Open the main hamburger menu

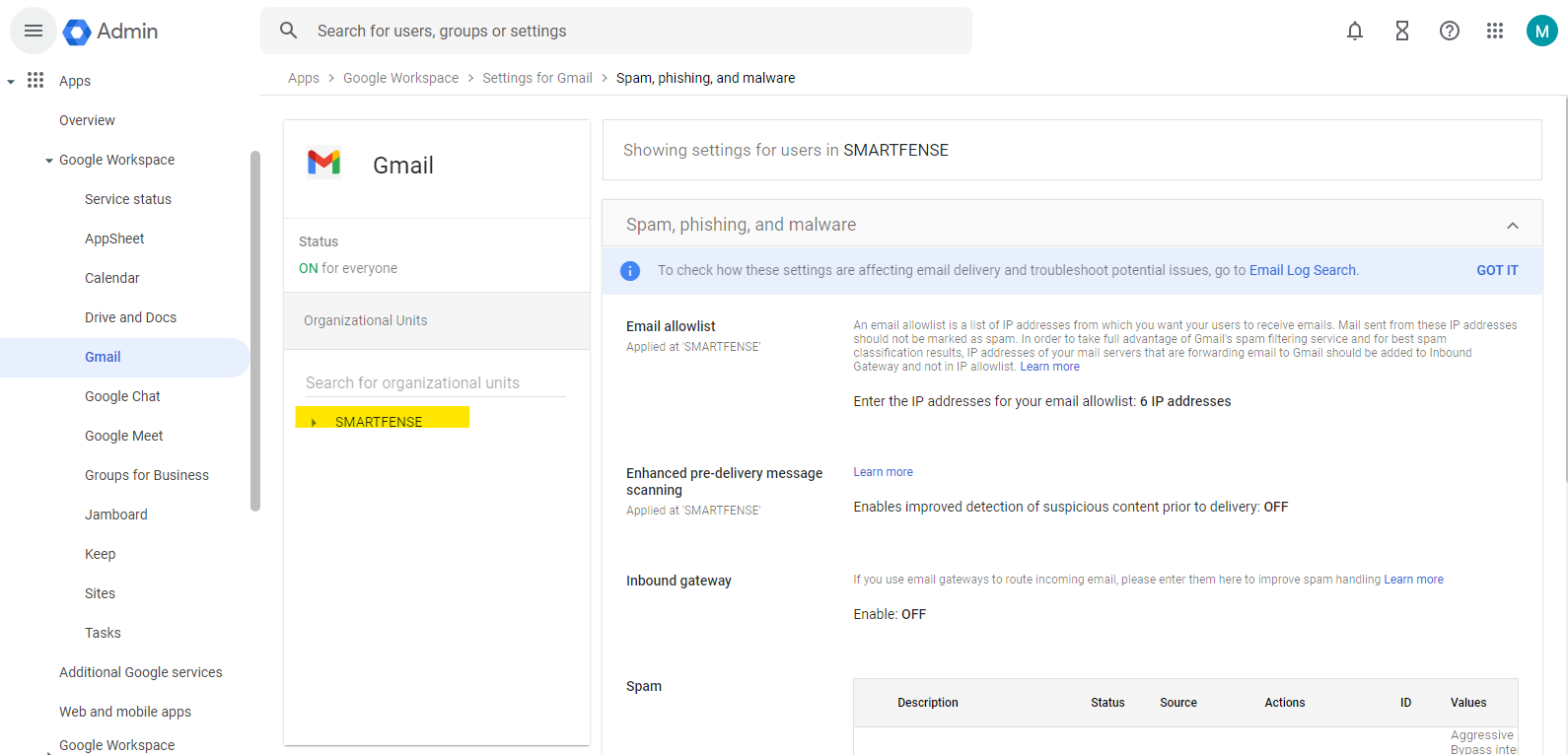tap(34, 31)
